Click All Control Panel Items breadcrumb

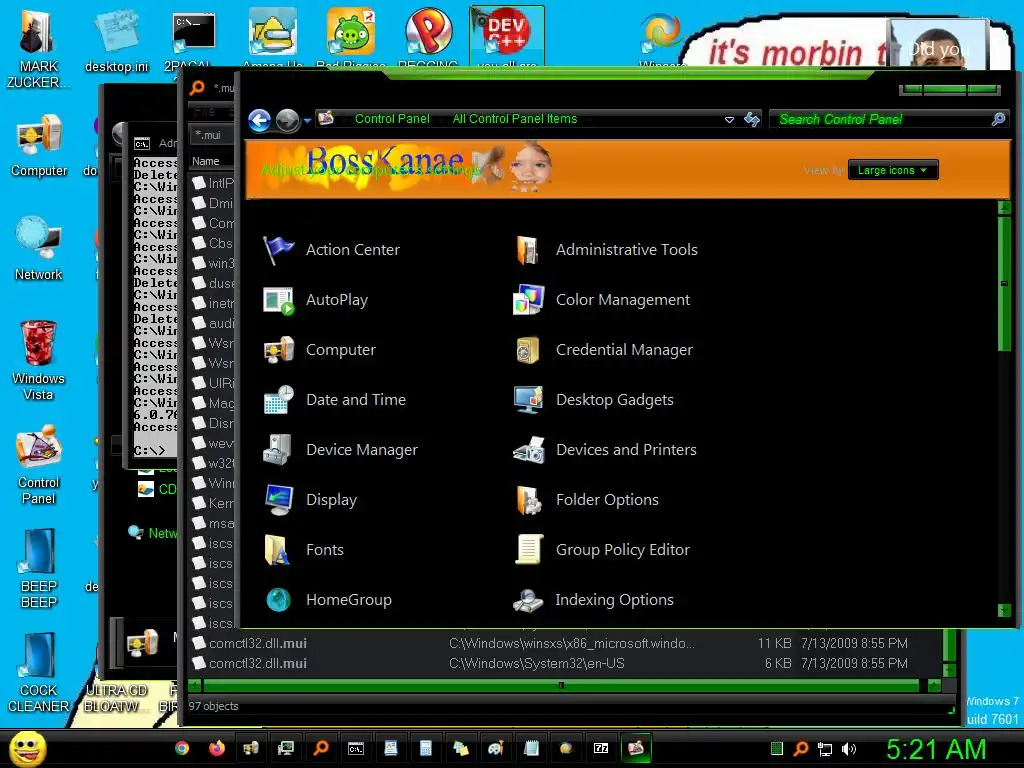(515, 119)
